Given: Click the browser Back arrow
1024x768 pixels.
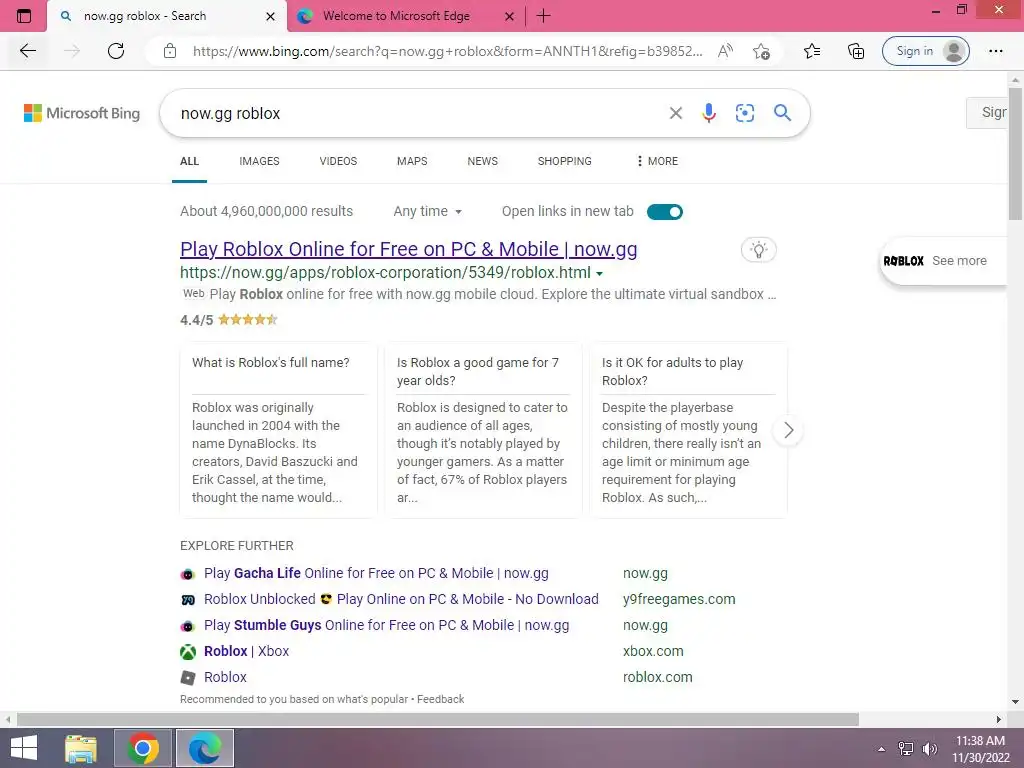Looking at the screenshot, I should [27, 51].
